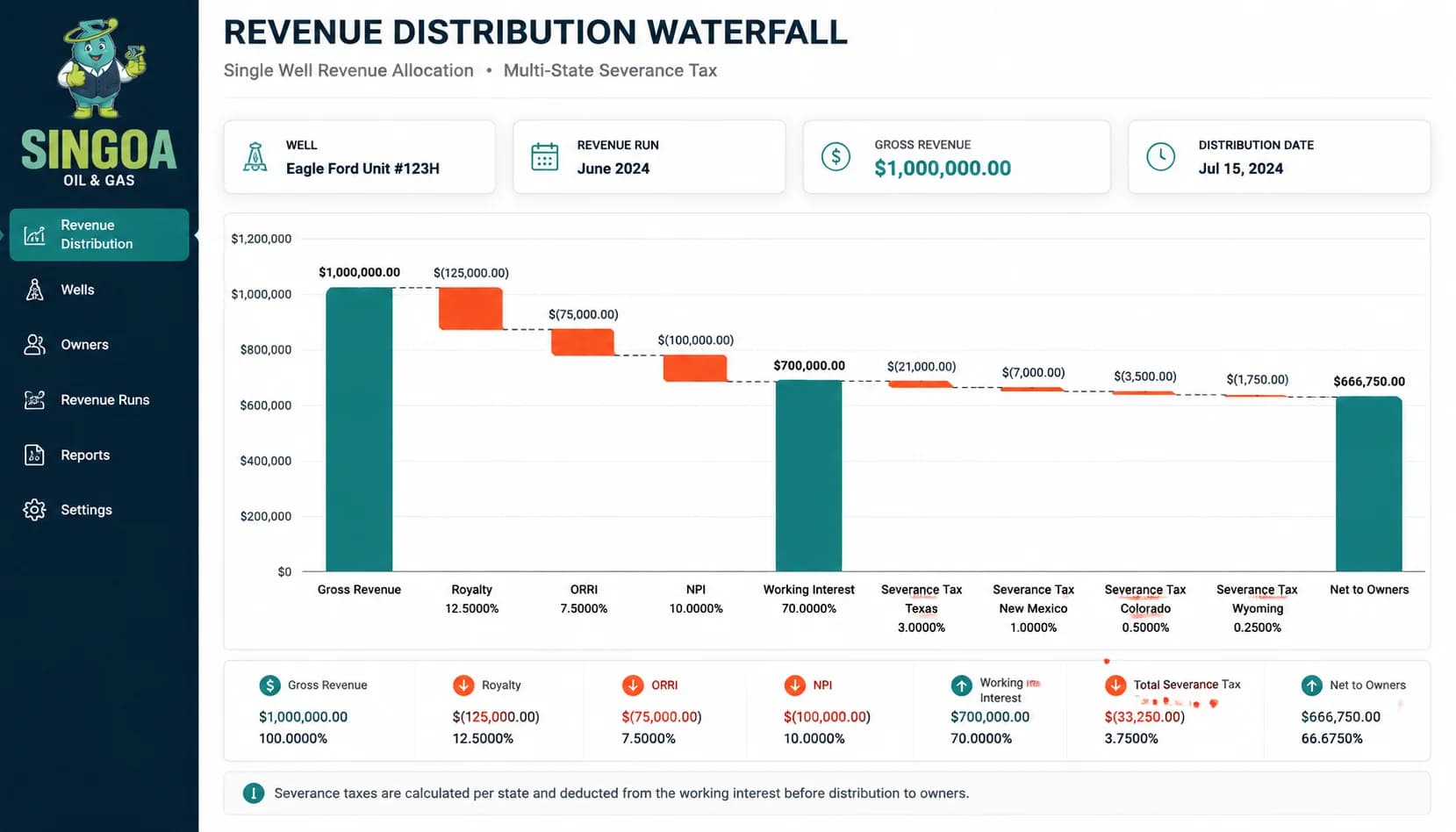
Task: Click the orange Royalty waterfall bar
Action: coord(471,309)
